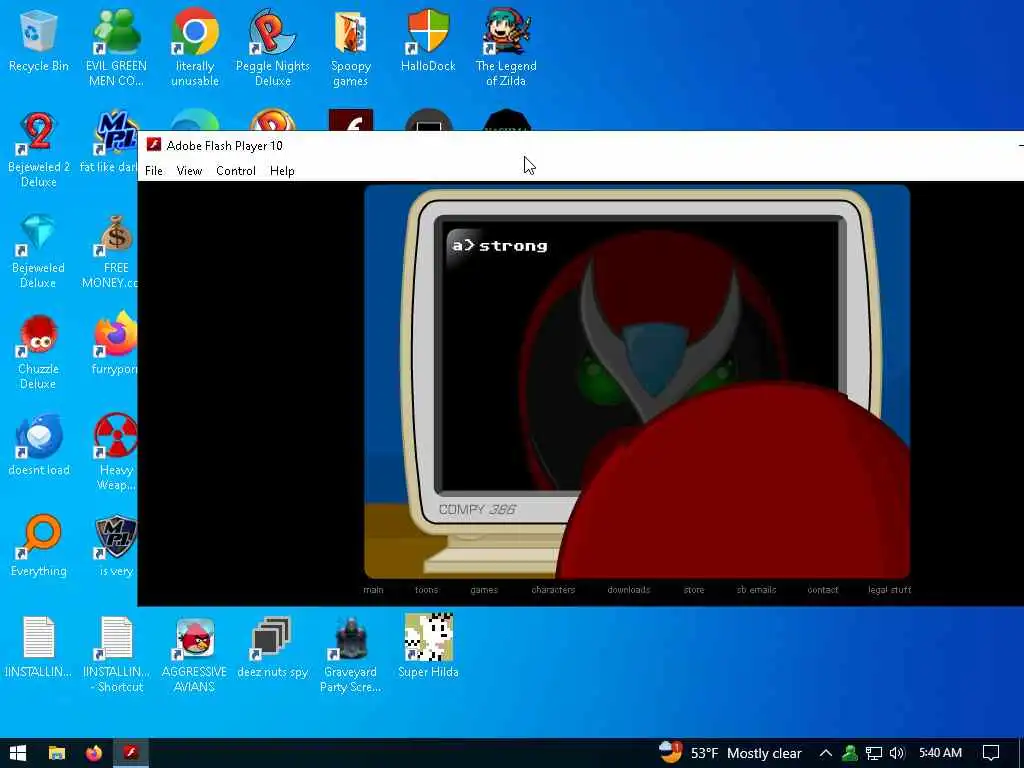Click the 'legal stuff' navigation link
This screenshot has width=1024, height=768.
point(889,590)
